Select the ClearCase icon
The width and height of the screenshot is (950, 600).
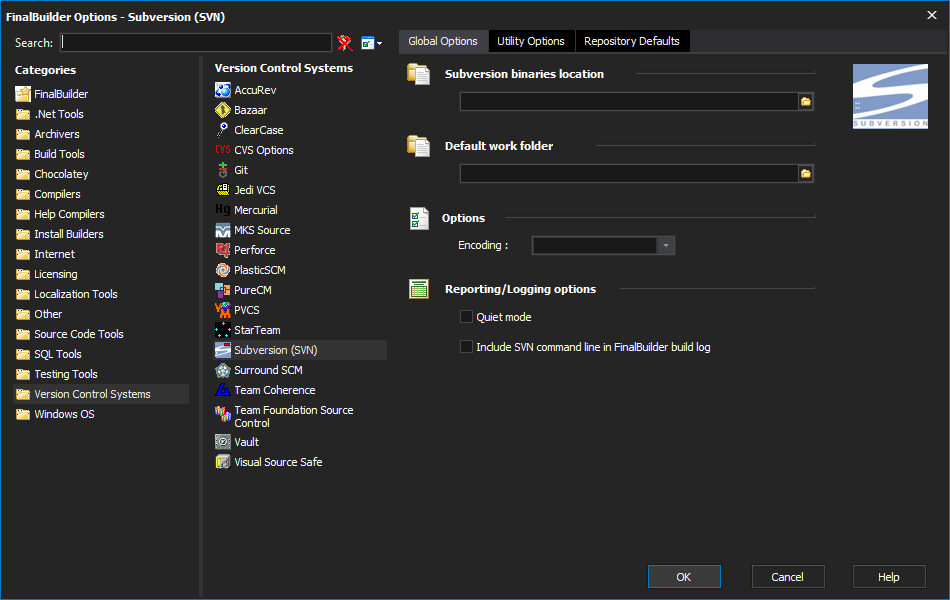pyautogui.click(x=223, y=130)
